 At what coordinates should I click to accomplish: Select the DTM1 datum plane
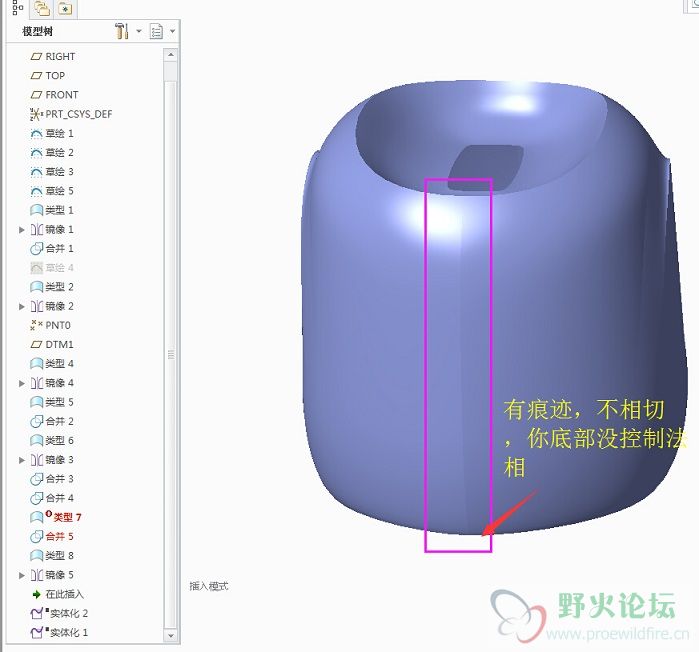tap(52, 344)
